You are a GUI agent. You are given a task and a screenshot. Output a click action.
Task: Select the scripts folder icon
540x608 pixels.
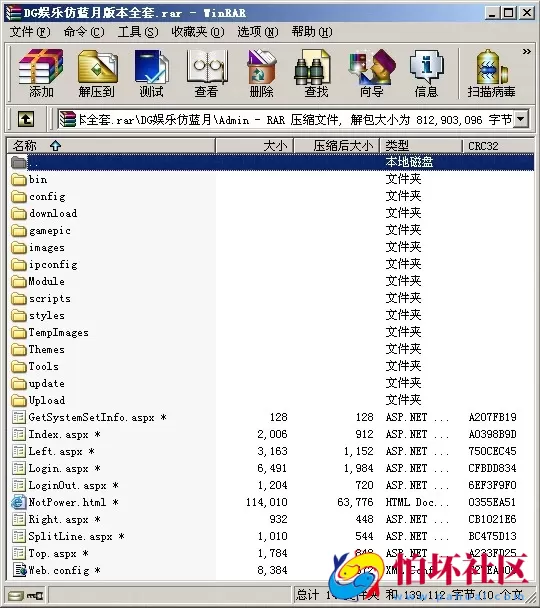(x=19, y=299)
